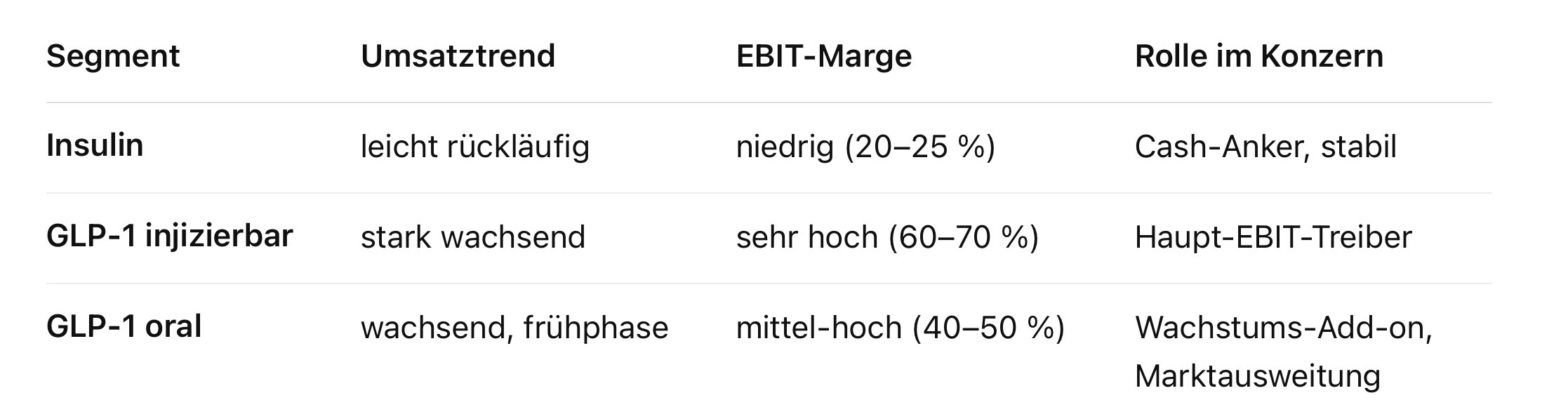This screenshot has width=1568, height=407.
Task: Select the 'stark wachsend' cell
Action: coord(472,238)
